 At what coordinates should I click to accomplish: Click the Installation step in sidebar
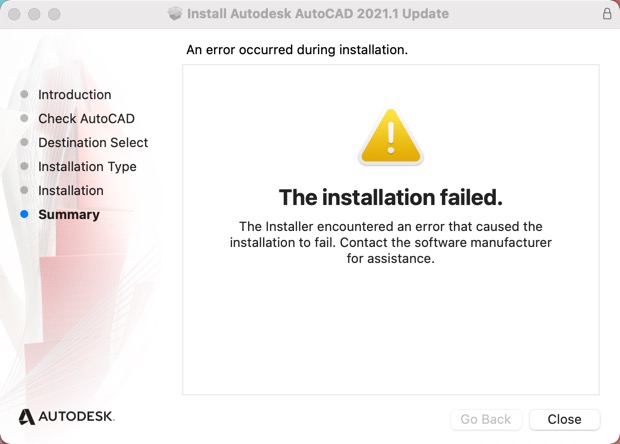(70, 191)
